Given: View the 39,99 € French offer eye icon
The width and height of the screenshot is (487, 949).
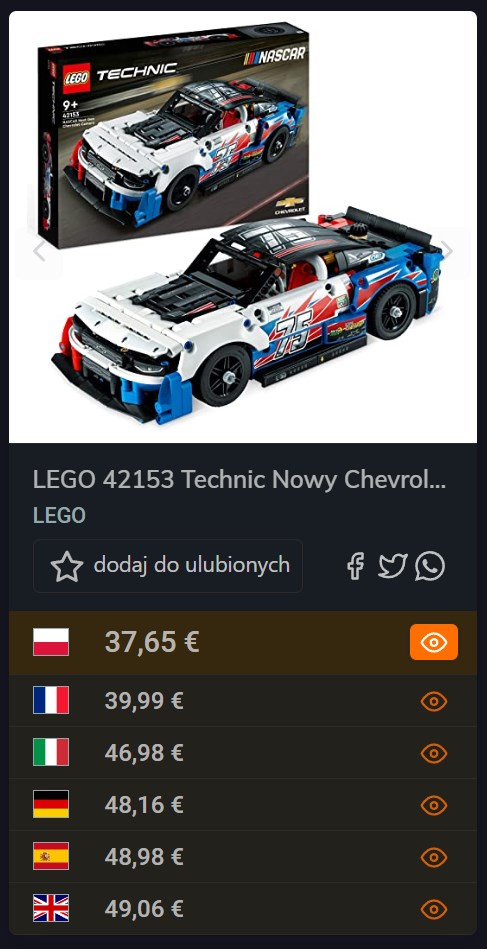Looking at the screenshot, I should [x=434, y=701].
